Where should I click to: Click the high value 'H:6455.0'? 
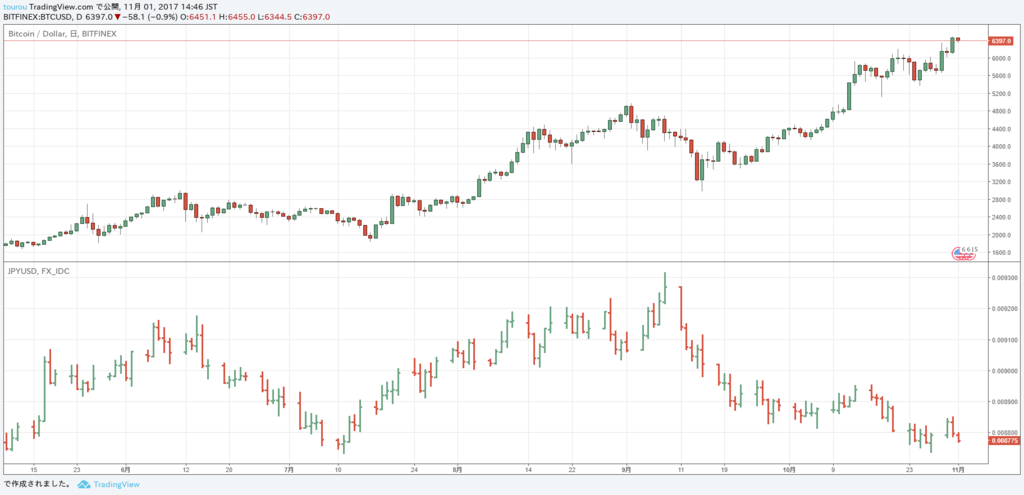click(236, 16)
